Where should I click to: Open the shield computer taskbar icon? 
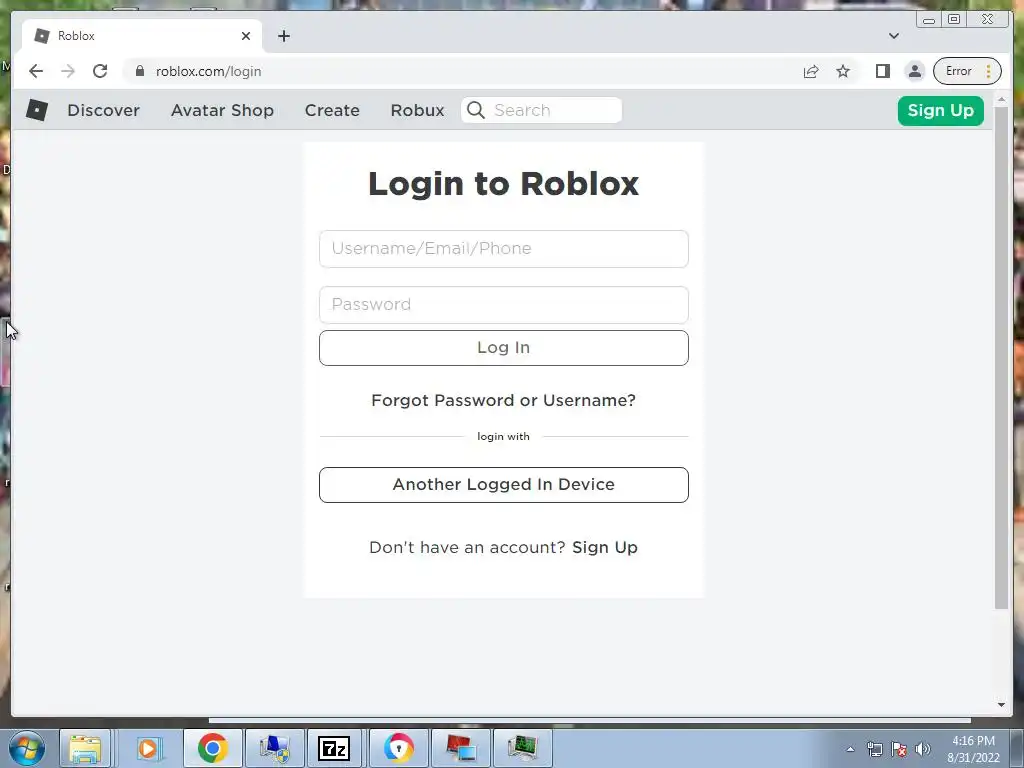(274, 748)
